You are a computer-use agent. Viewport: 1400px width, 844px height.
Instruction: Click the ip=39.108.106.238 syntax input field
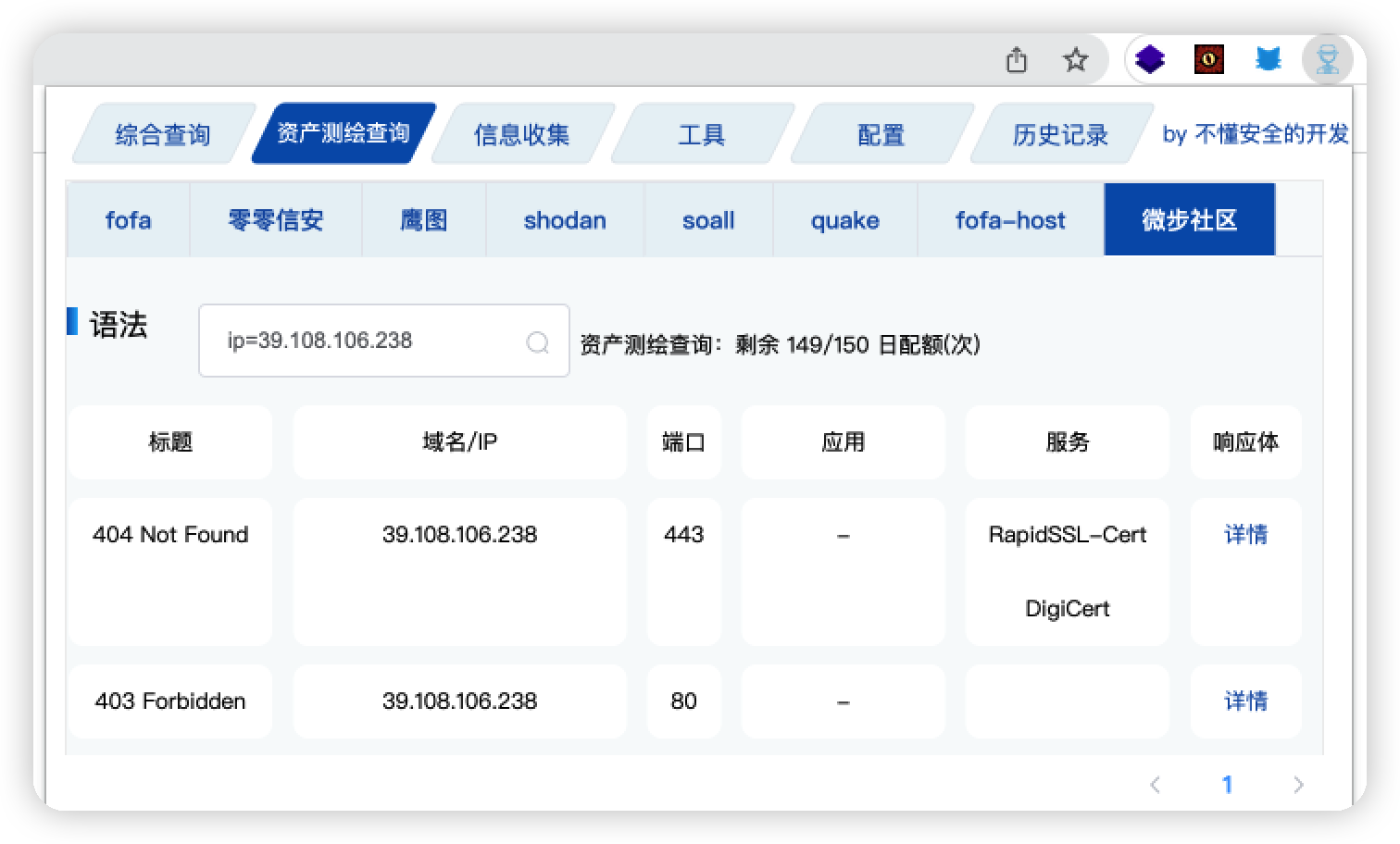tap(384, 341)
